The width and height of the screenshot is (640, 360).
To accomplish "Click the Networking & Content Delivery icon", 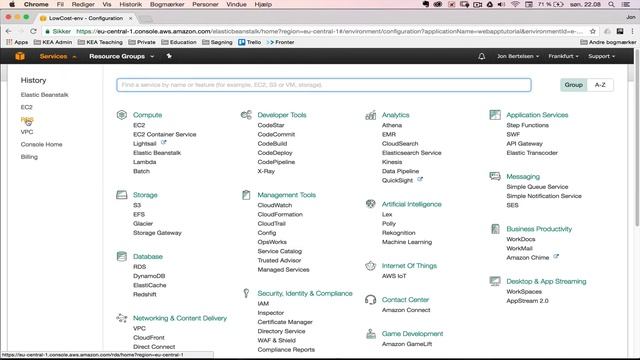I will point(122,318).
